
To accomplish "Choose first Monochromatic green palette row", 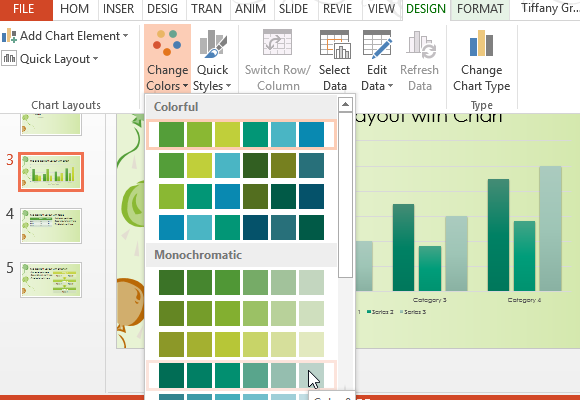I will click(241, 282).
